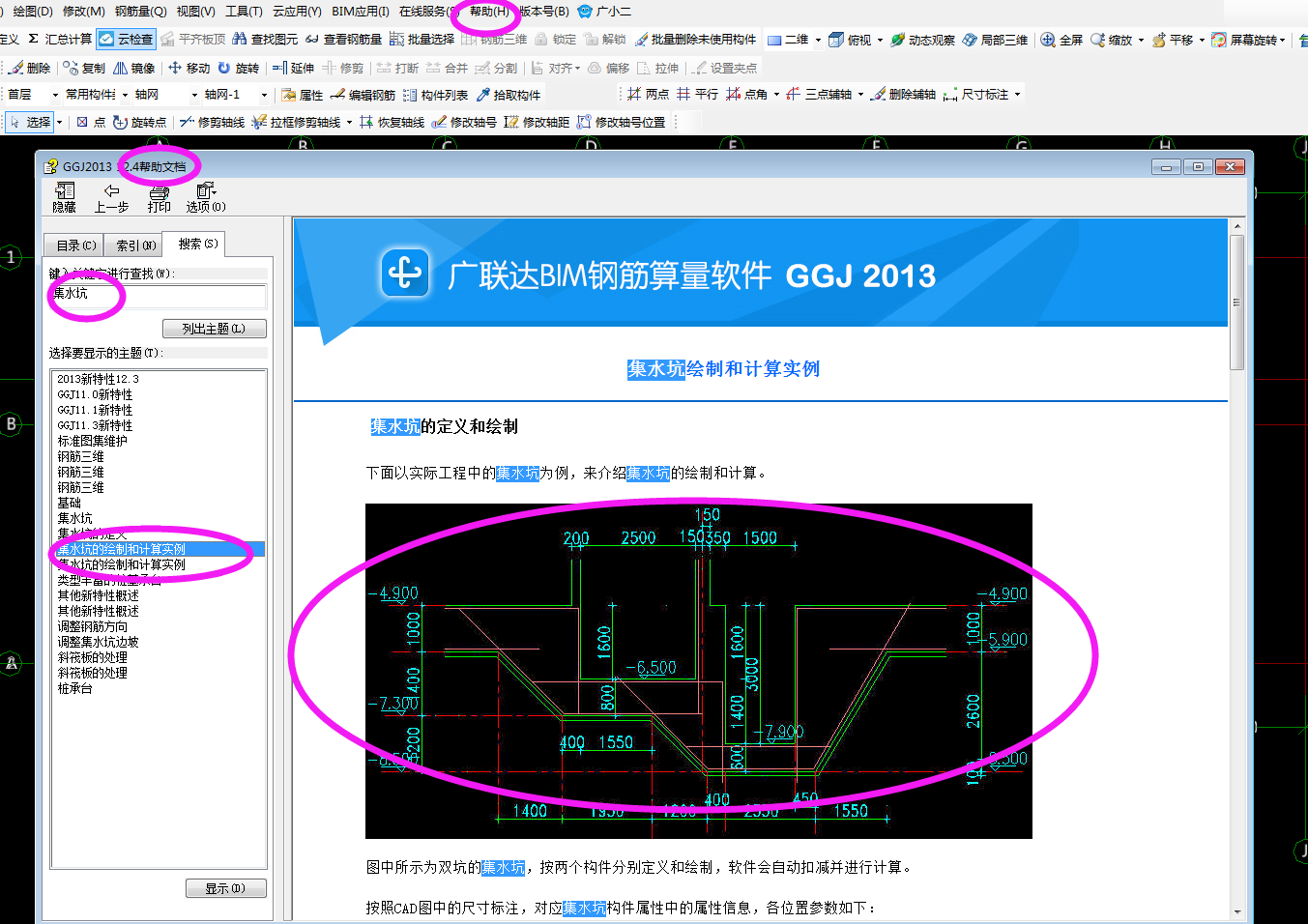Click 修剪轴线 trim axis line tool

click(212, 122)
